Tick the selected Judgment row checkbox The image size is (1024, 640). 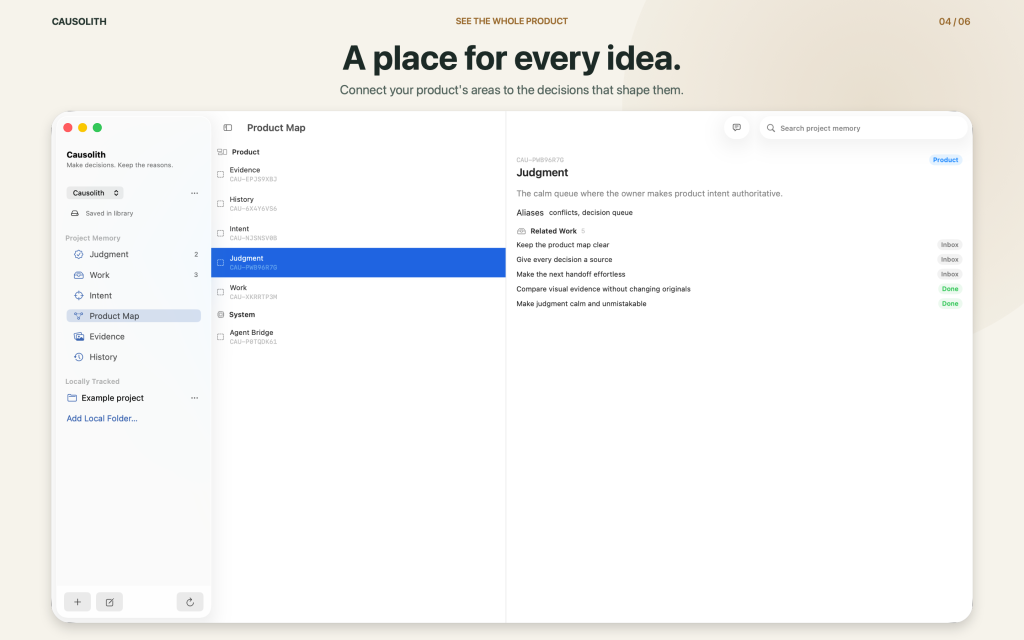click(x=220, y=263)
